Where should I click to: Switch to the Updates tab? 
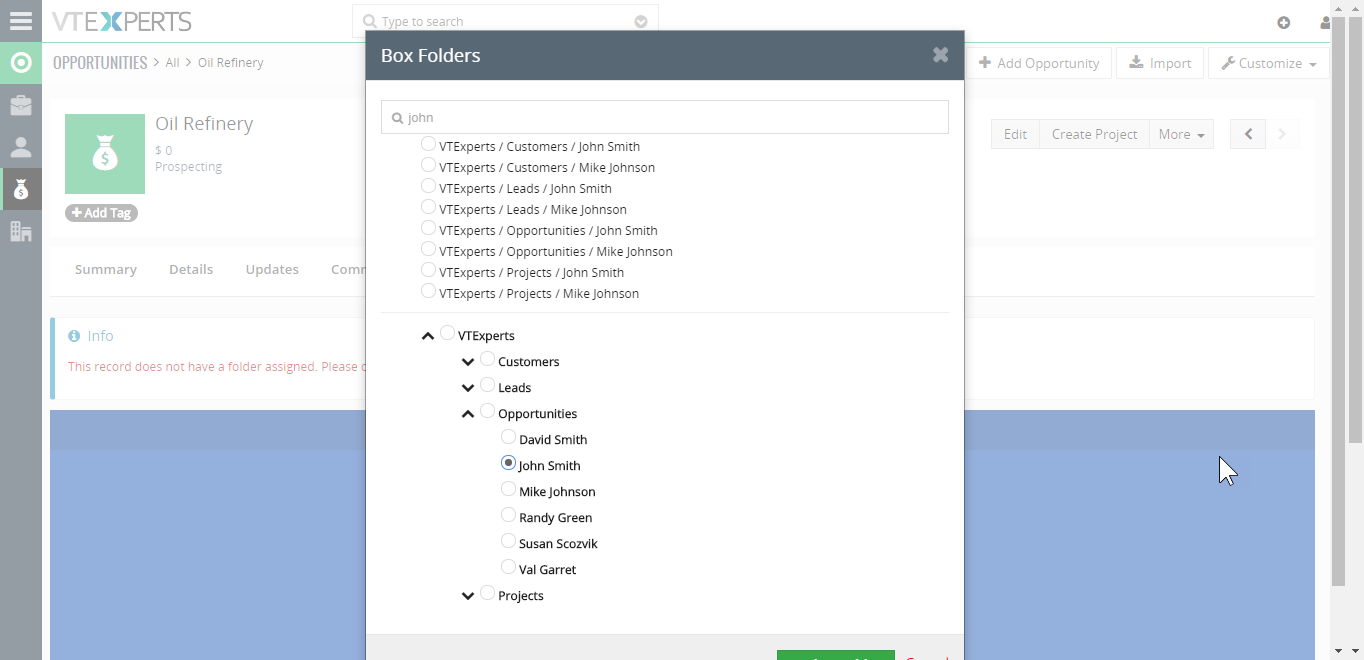tap(272, 269)
